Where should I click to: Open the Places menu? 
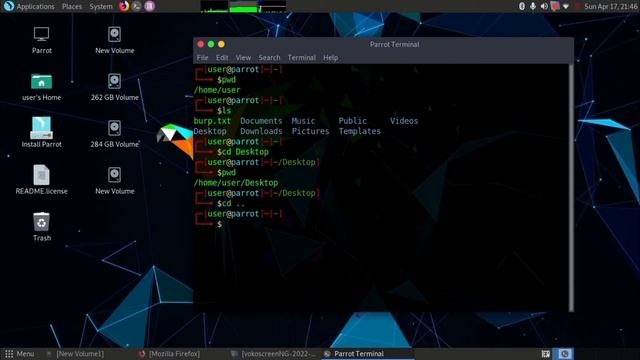click(x=72, y=7)
